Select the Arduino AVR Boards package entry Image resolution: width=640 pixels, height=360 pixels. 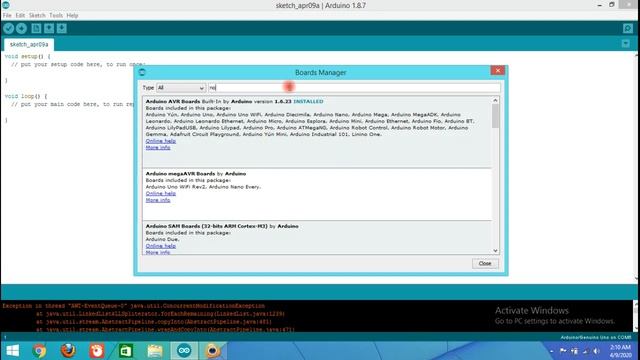[x=317, y=132]
